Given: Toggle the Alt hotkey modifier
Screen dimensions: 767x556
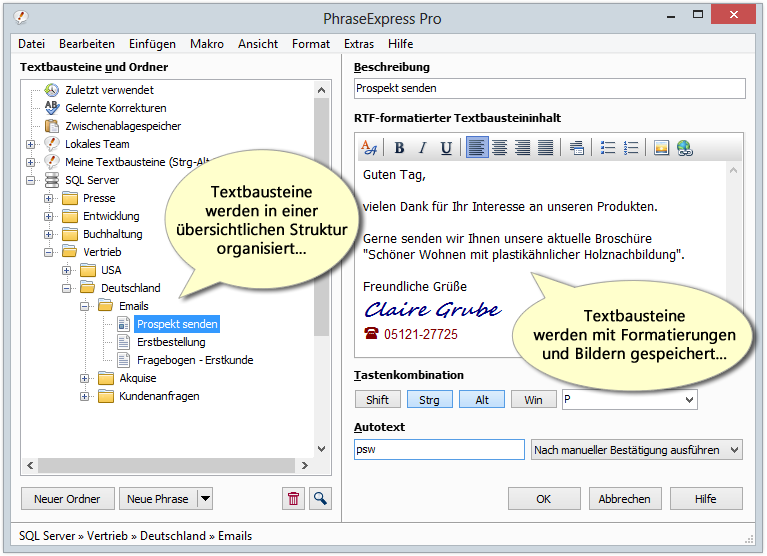Looking at the screenshot, I should [482, 400].
